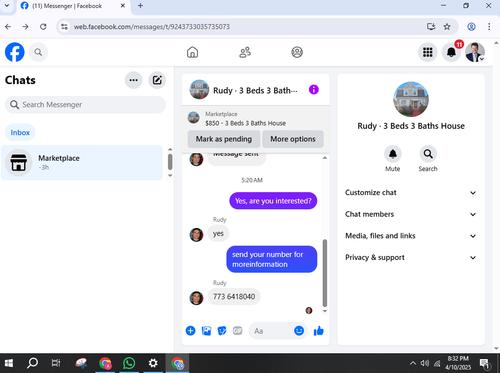Expand the Chat members section
This screenshot has width=500, height=373.
click(x=411, y=214)
